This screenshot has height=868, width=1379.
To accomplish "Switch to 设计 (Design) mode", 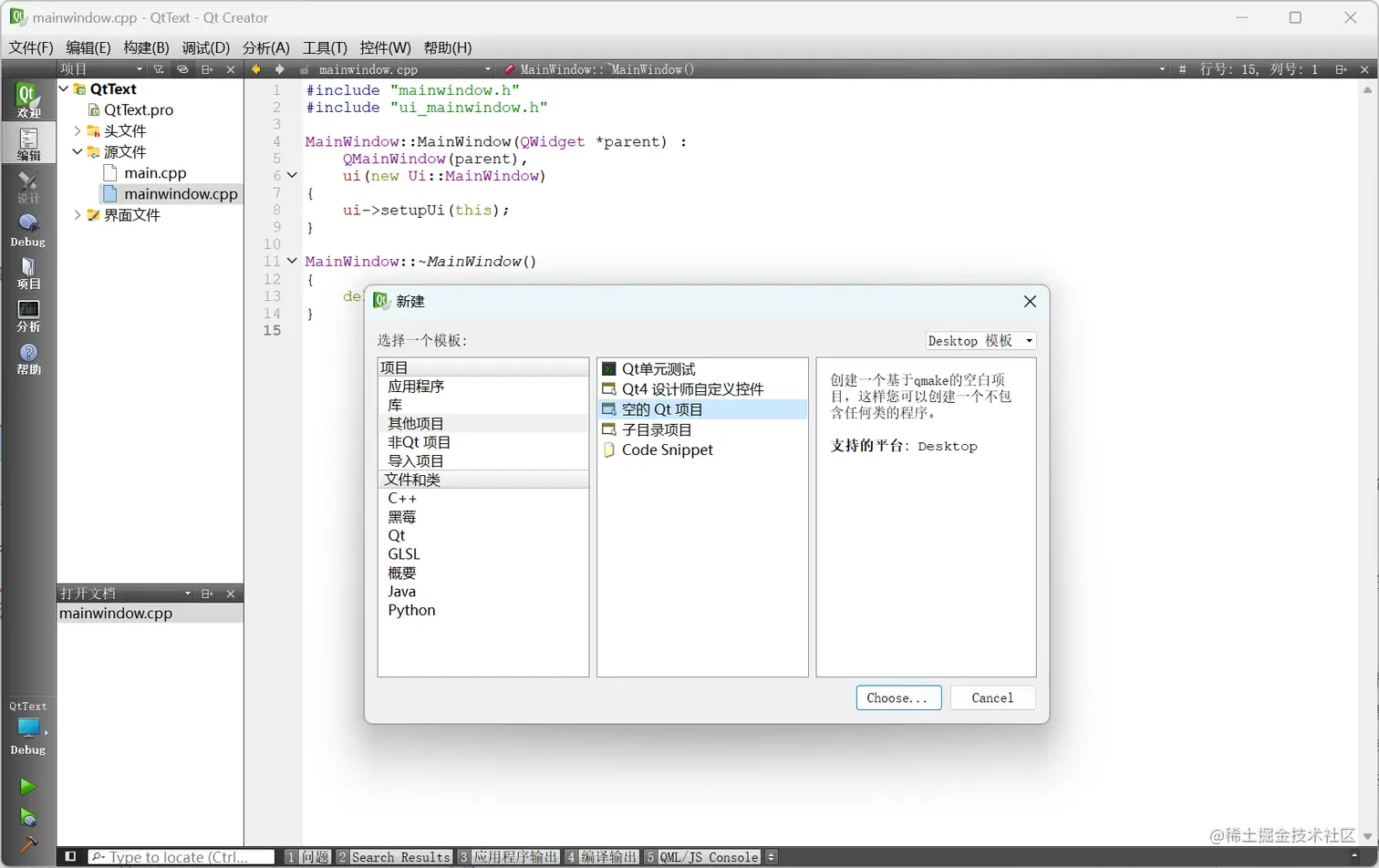I will (28, 188).
